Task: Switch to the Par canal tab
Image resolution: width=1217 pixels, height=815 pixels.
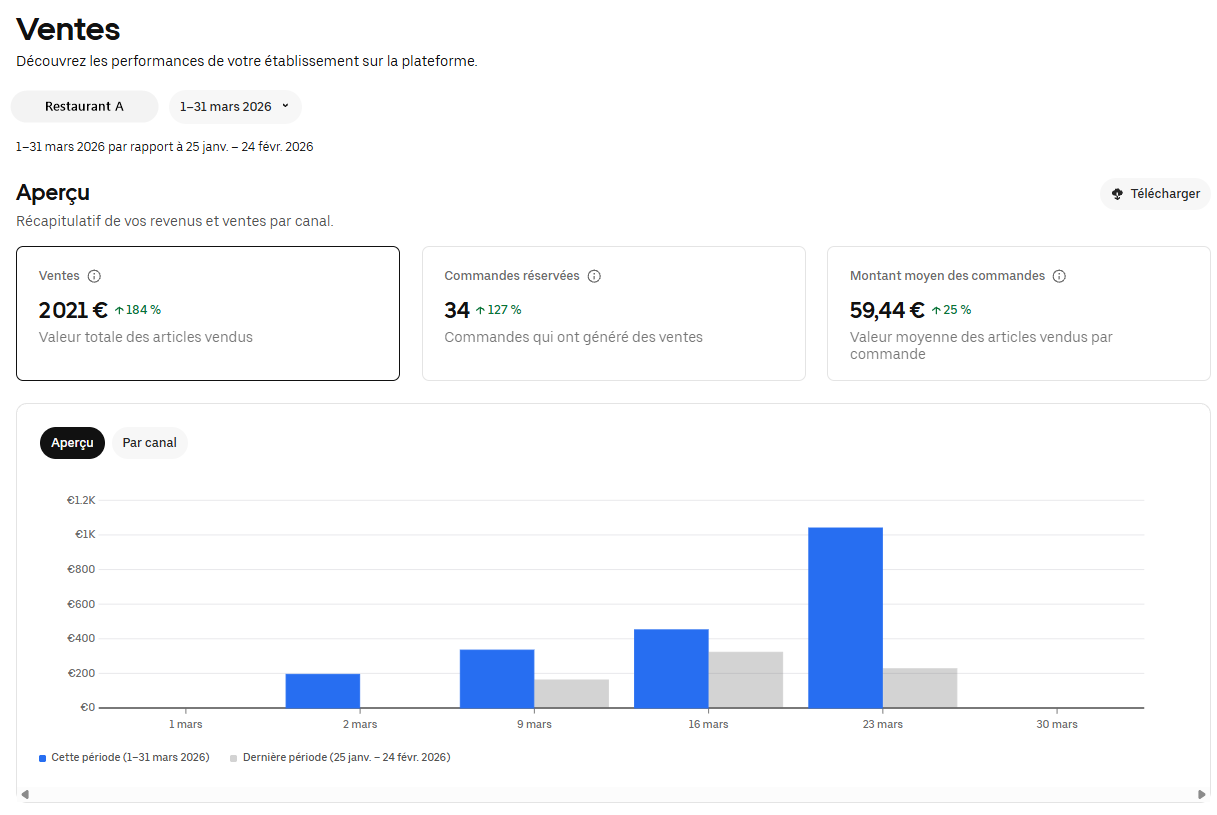Action: pos(149,443)
